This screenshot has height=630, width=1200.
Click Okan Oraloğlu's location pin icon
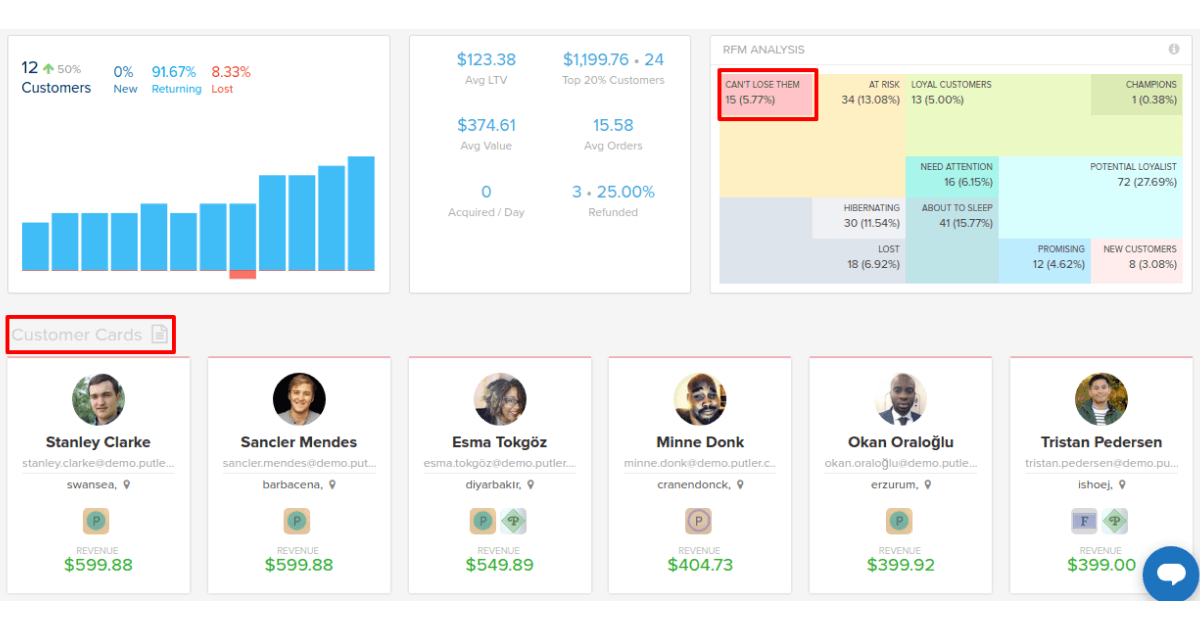tap(927, 485)
